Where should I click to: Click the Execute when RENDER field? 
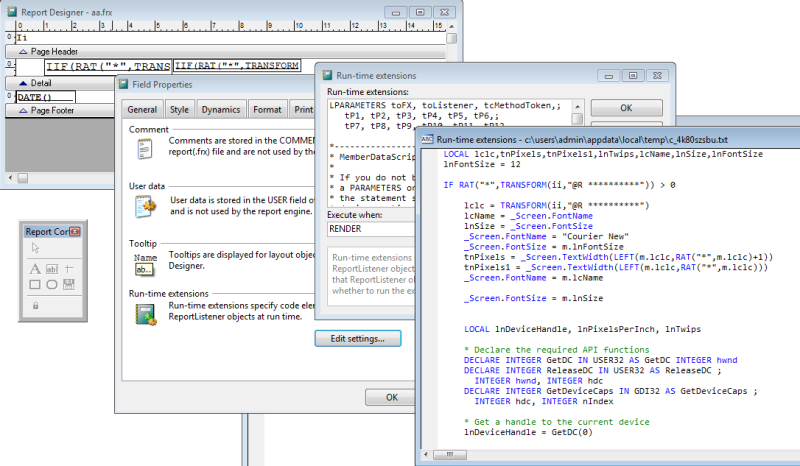tap(371, 229)
